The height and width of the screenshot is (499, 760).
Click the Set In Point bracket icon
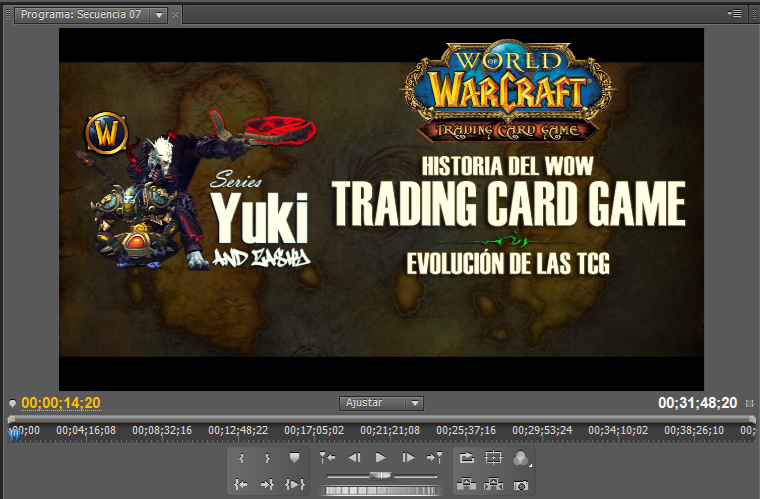click(x=241, y=458)
